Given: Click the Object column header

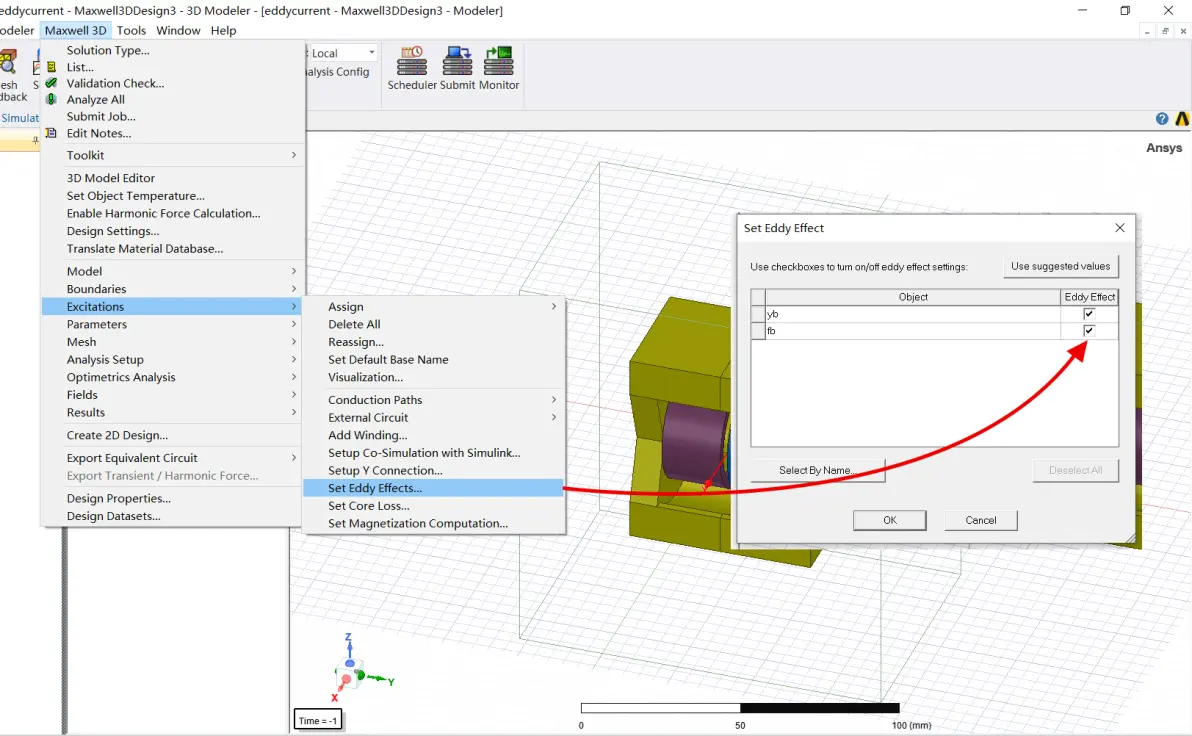Looking at the screenshot, I should 913,297.
